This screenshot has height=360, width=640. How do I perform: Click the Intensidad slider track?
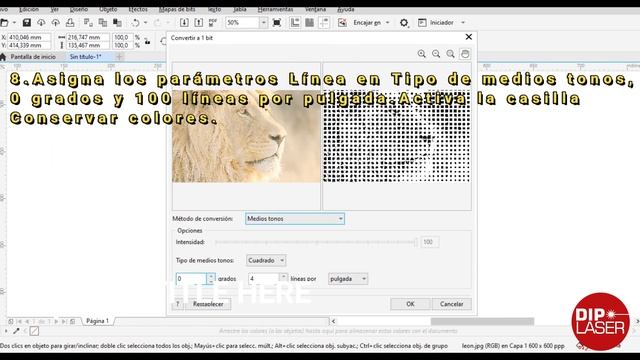(x=316, y=242)
